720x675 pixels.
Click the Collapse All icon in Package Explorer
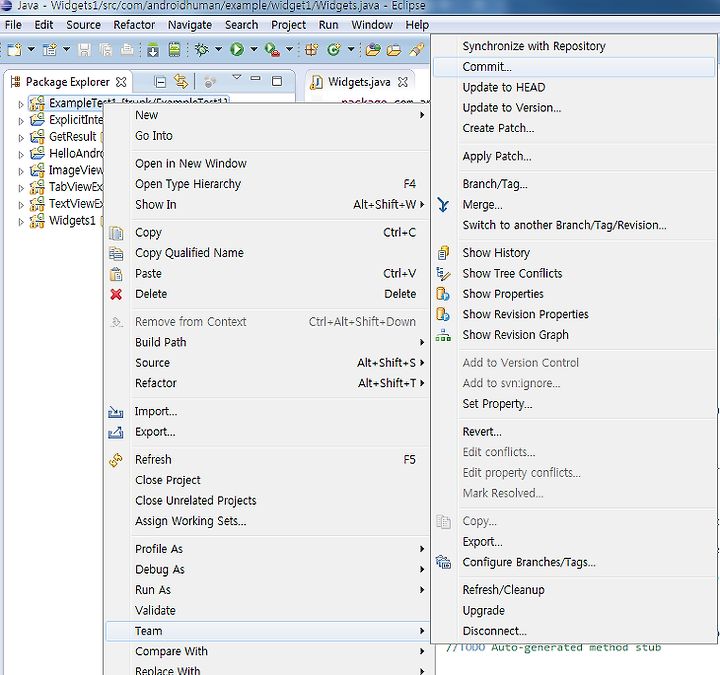coord(160,82)
